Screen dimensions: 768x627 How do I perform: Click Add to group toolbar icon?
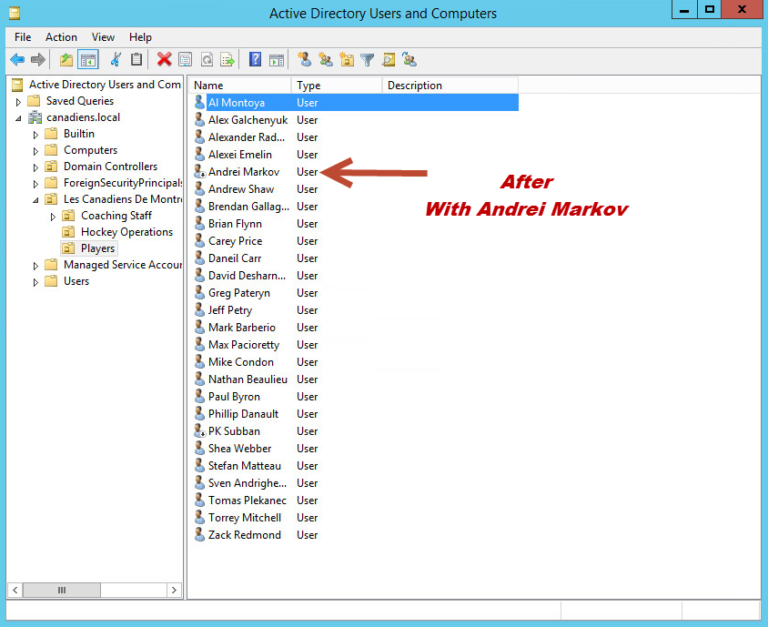[409, 60]
